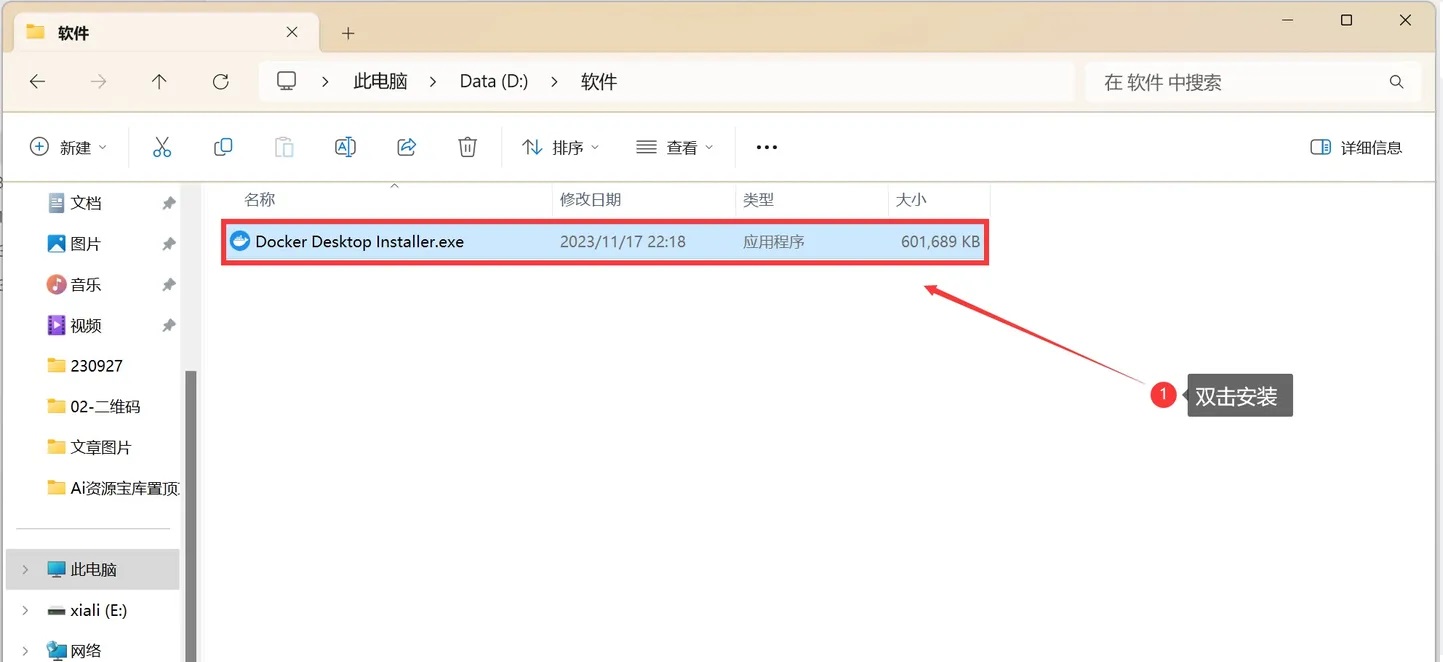1443x662 pixels.
Task: Click the Cut scissors icon
Action: [x=162, y=147]
